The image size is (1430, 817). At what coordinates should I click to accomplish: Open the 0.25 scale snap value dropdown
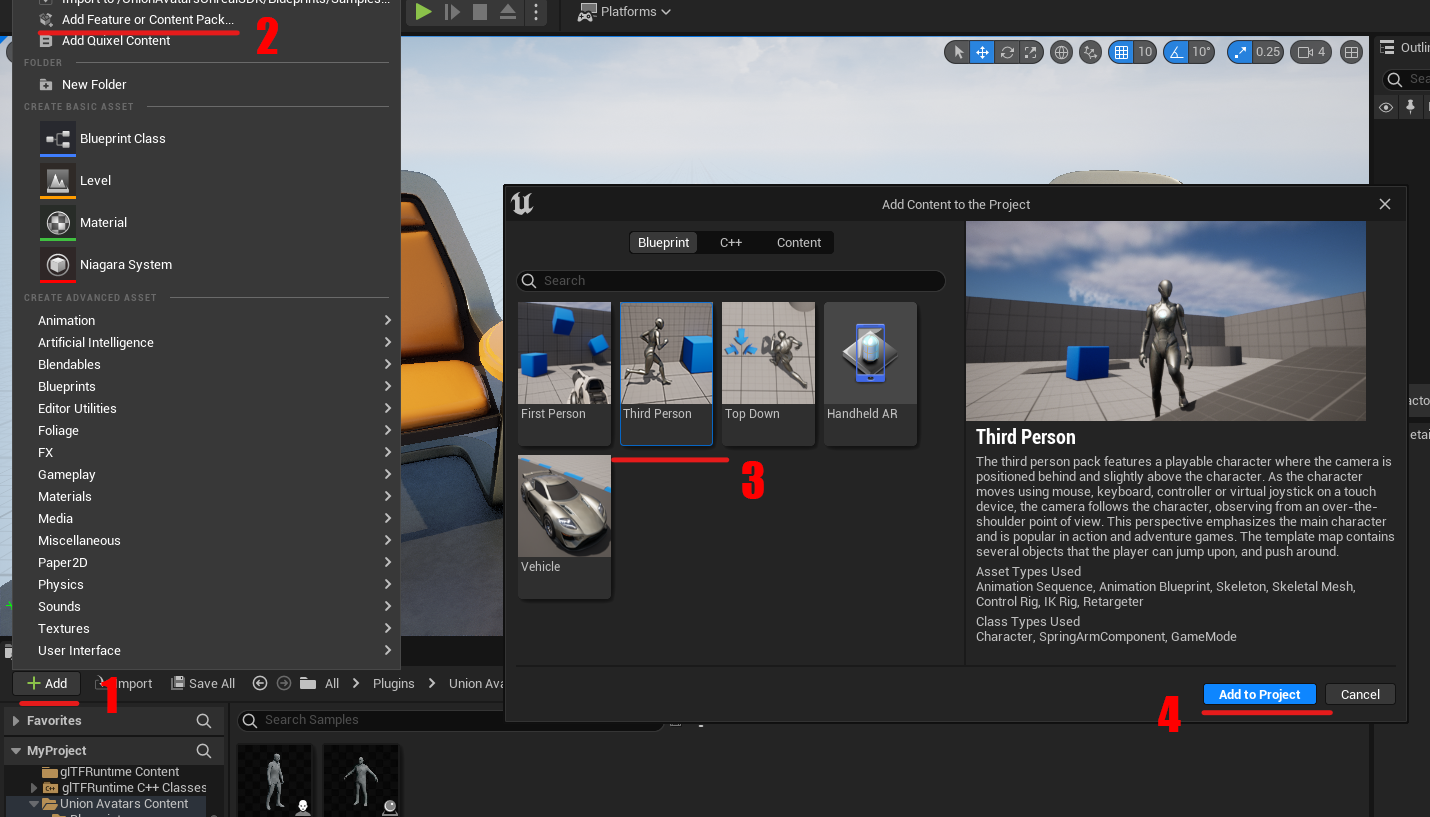[x=1268, y=52]
